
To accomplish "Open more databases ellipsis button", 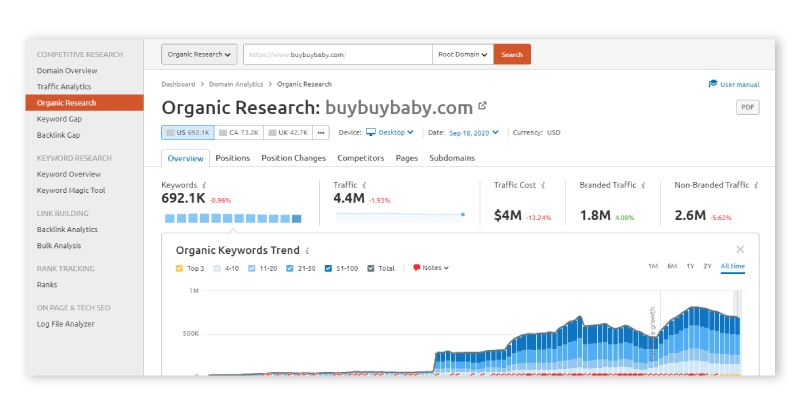I will [320, 133].
